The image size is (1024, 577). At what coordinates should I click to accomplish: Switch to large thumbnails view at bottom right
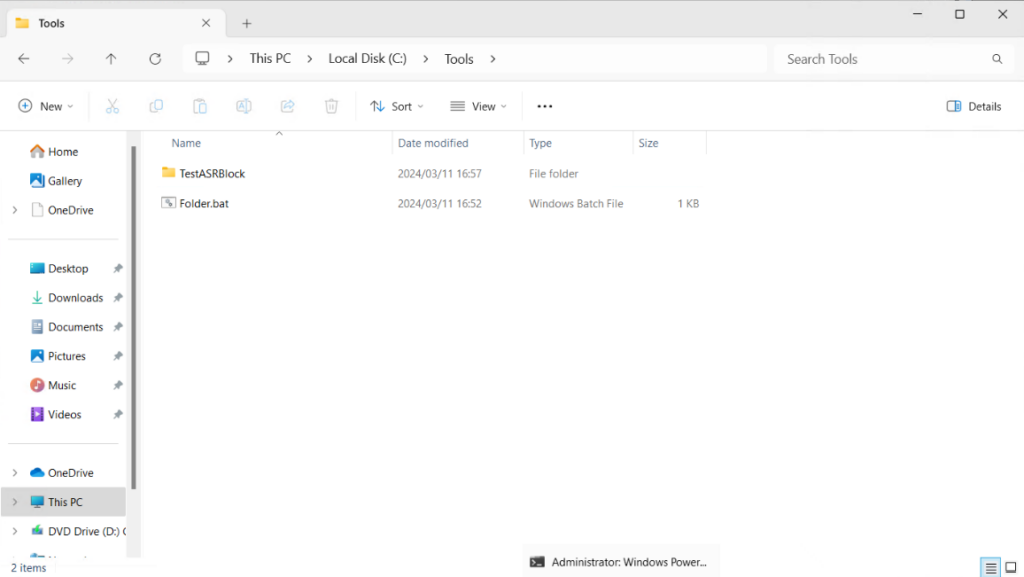pyautogui.click(x=1012, y=567)
